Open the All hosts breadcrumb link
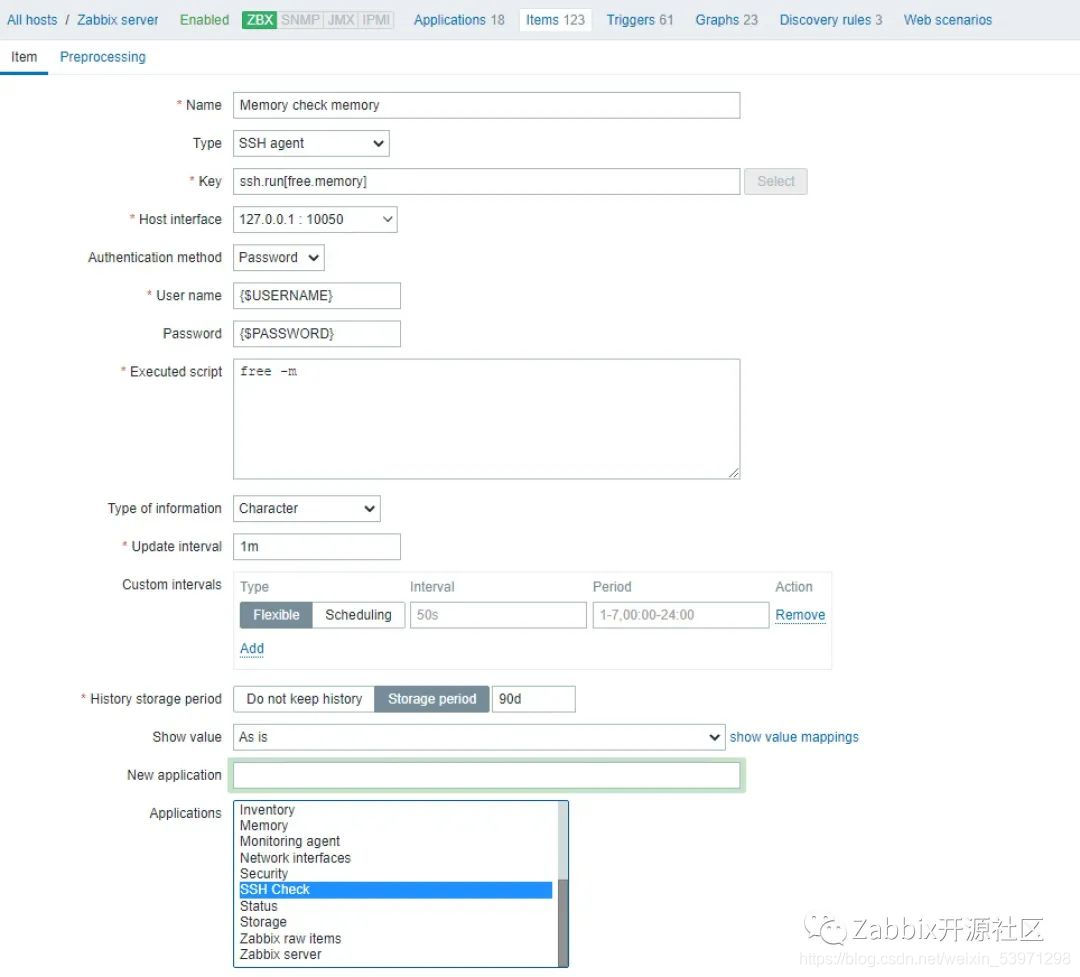 pos(32,20)
